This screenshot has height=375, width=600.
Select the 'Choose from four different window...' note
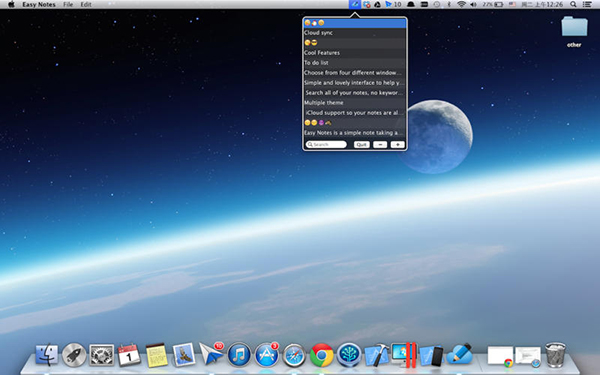(355, 73)
